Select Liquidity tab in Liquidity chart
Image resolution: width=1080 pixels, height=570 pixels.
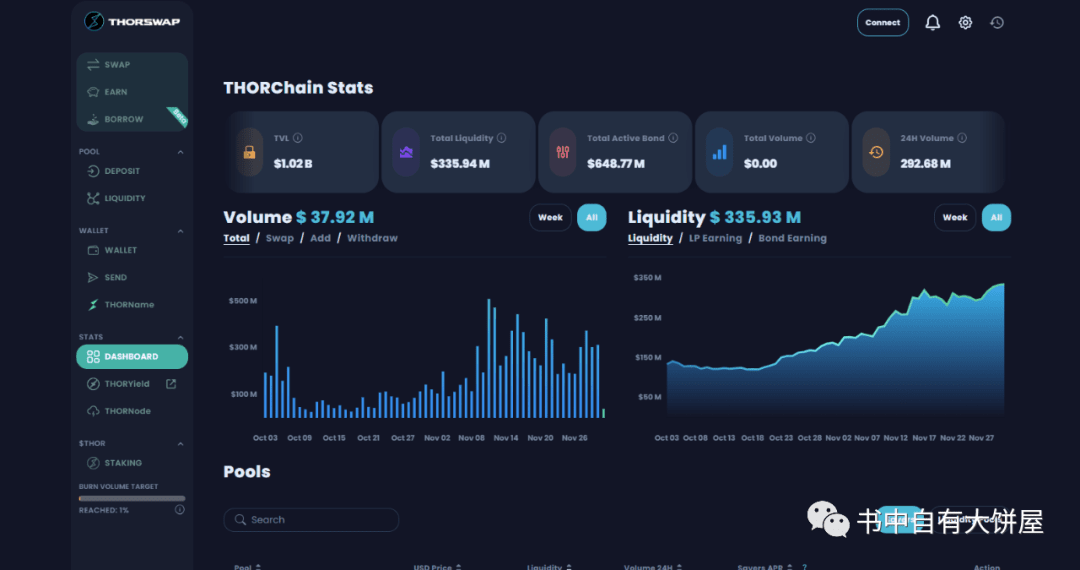pyautogui.click(x=650, y=238)
